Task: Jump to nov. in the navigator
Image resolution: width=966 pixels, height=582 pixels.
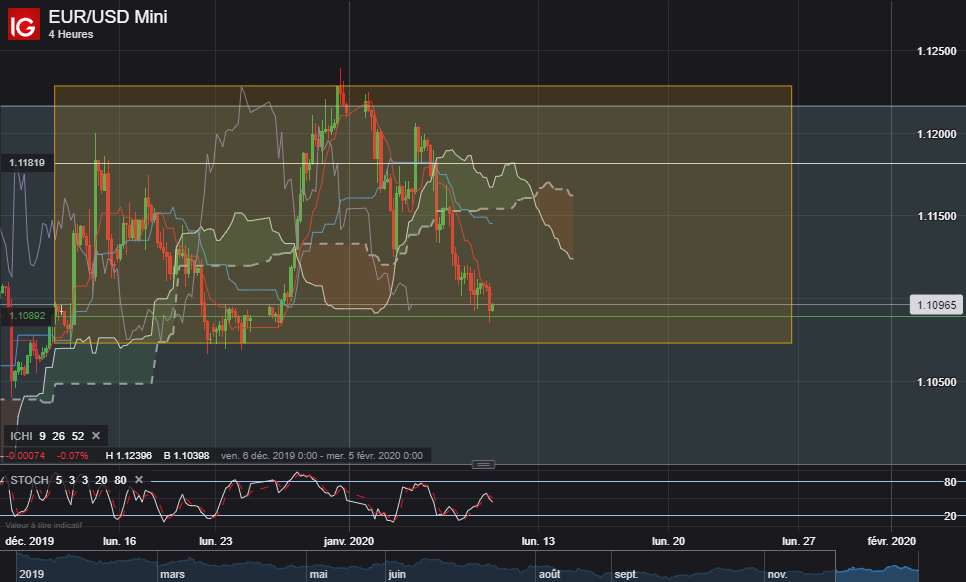Action: pos(777,574)
